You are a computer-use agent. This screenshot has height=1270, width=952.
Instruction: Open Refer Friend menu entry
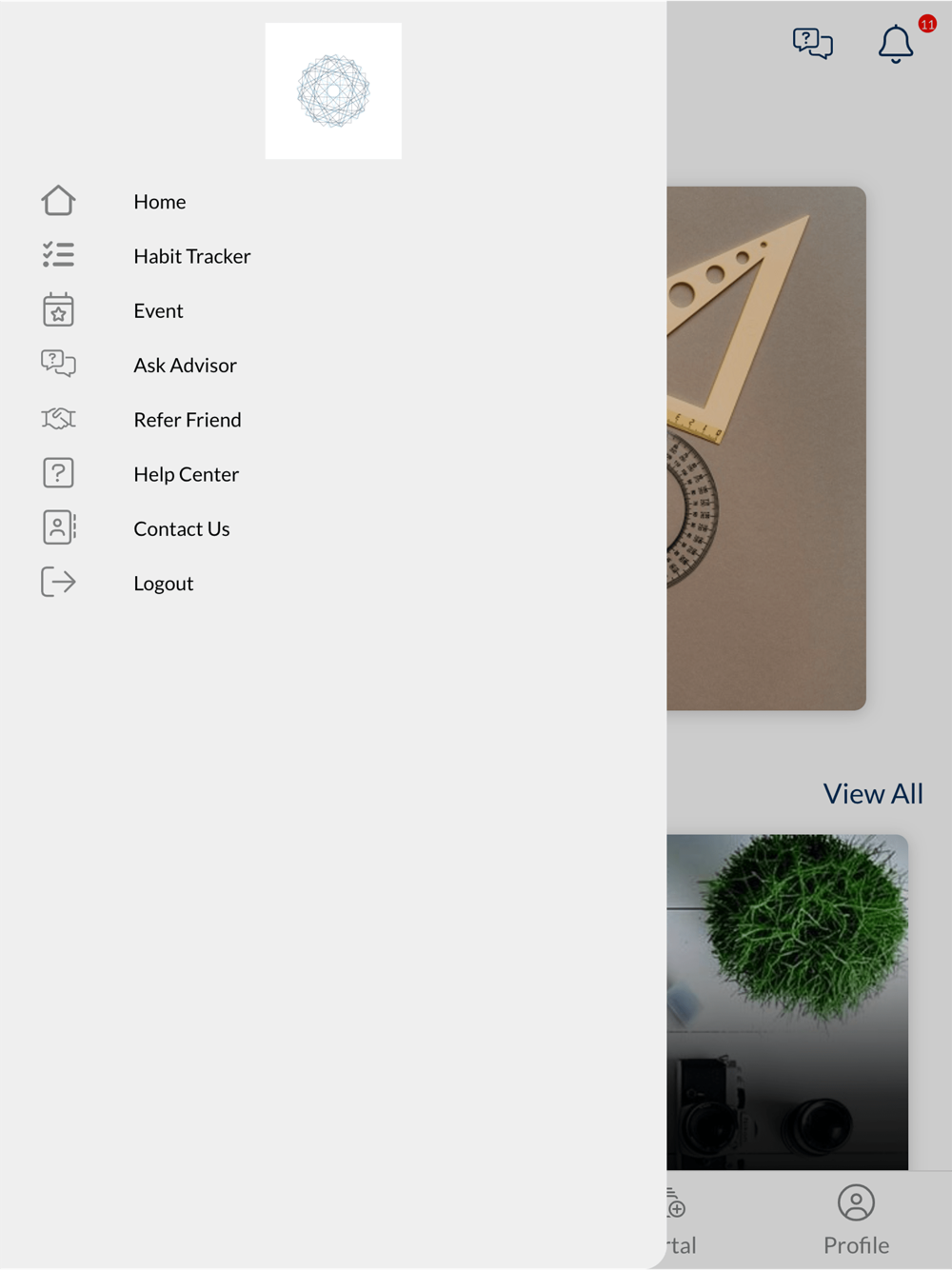(x=188, y=420)
